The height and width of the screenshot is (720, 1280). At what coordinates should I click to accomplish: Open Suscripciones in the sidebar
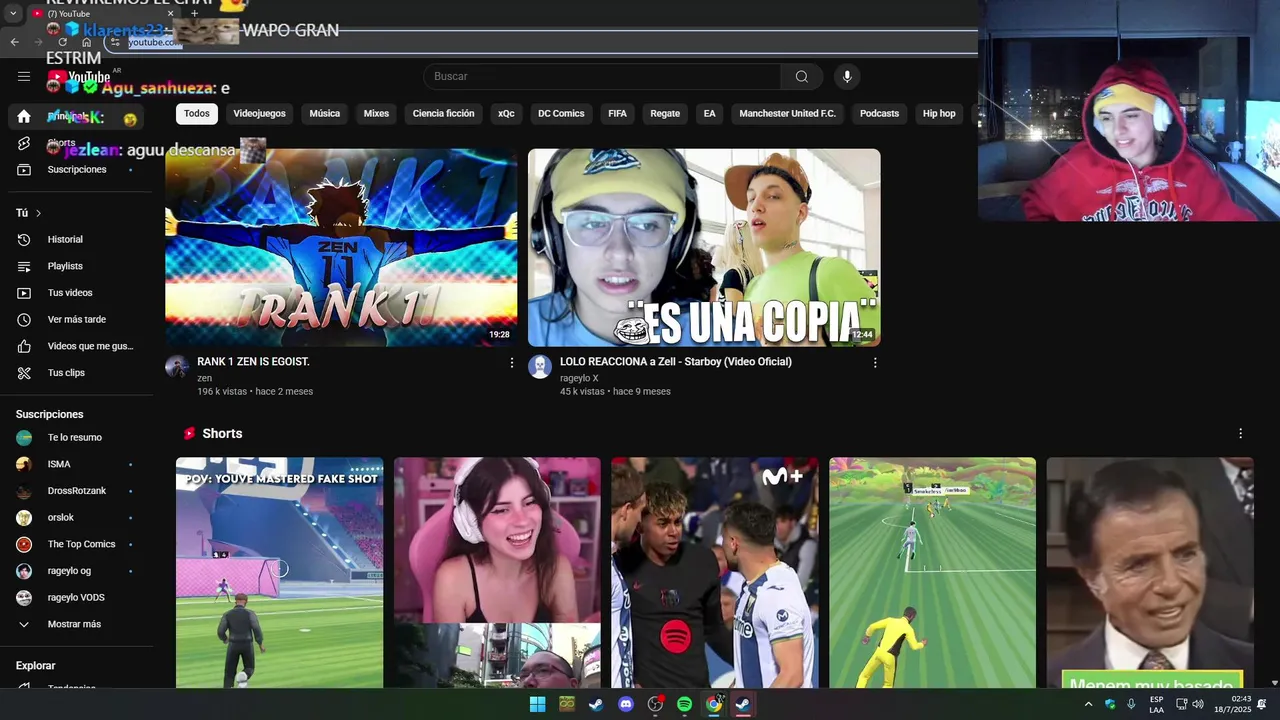[76, 170]
